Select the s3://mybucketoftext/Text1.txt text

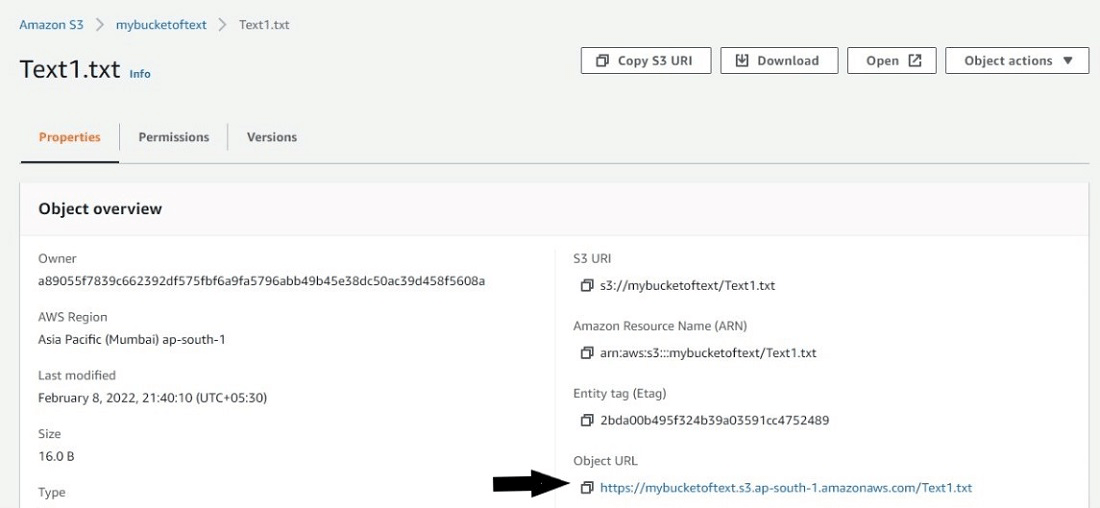pos(688,286)
